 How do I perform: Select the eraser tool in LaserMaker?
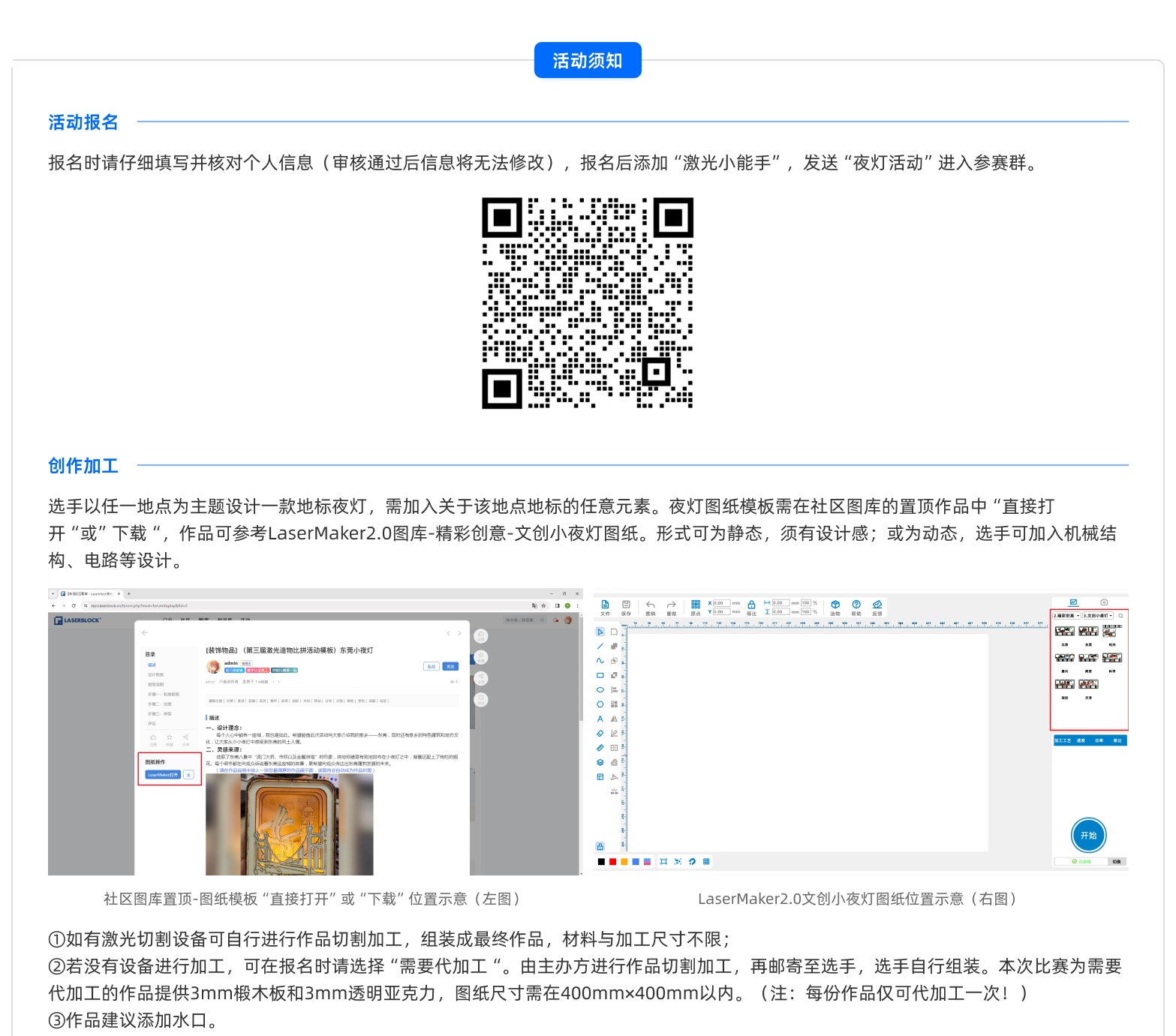pos(600,733)
